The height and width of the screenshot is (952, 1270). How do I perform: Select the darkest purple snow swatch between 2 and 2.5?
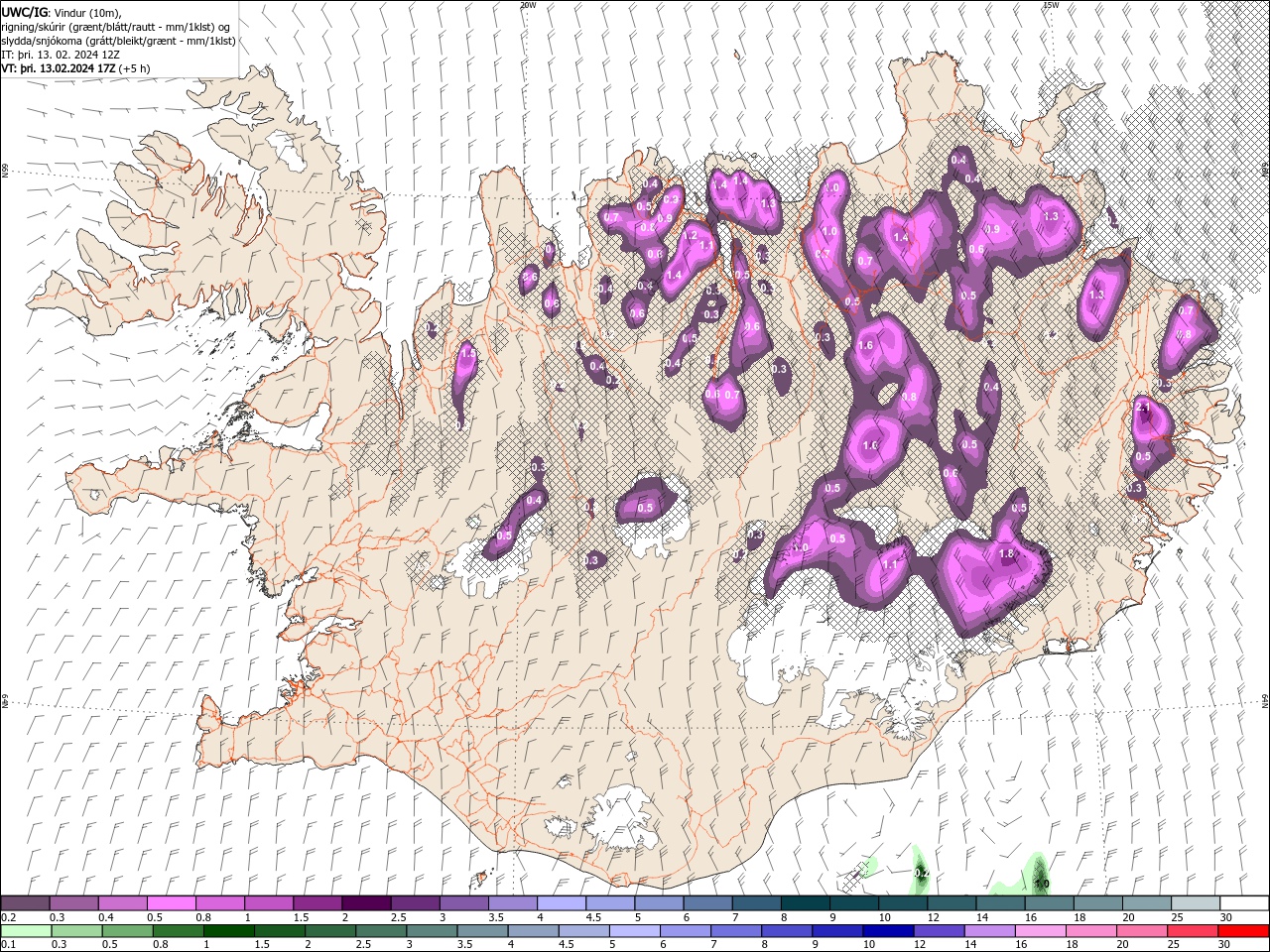(366, 903)
